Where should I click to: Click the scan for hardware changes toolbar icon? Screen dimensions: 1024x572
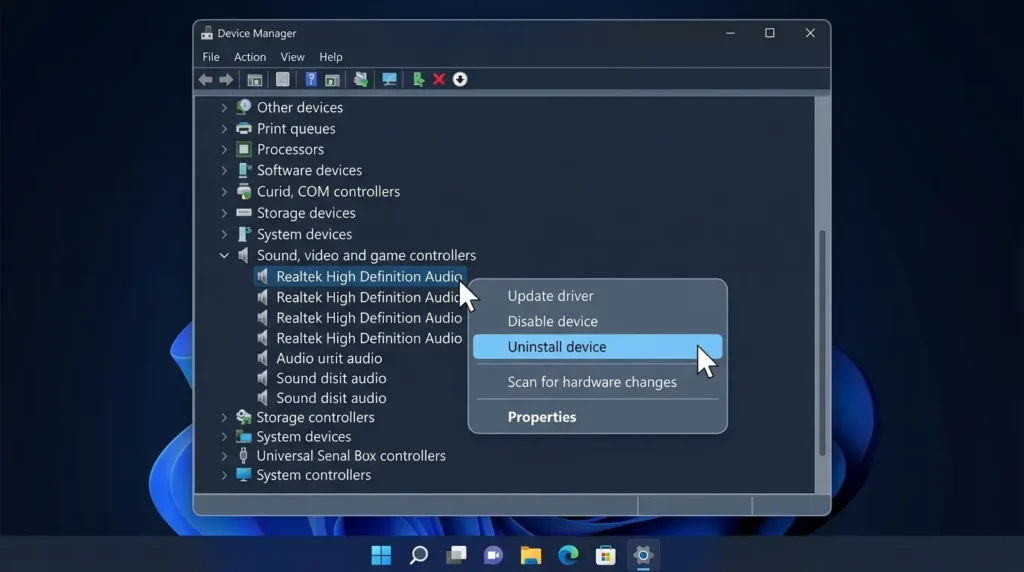pos(360,80)
